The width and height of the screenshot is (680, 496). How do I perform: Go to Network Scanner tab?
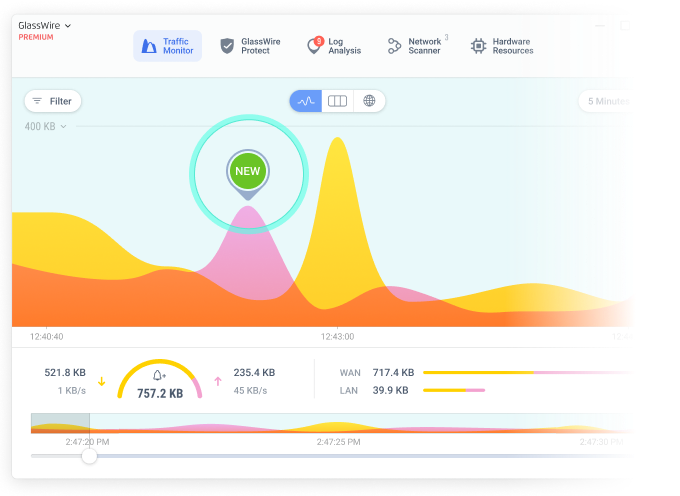click(x=417, y=46)
